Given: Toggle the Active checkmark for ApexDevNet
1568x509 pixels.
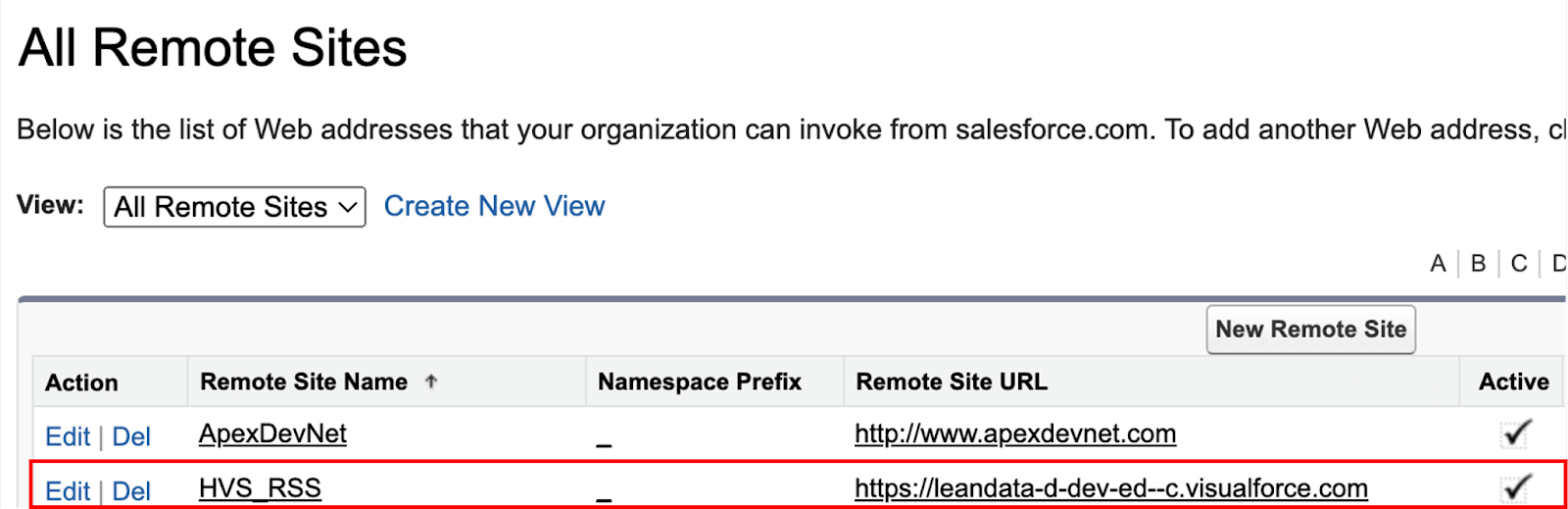Looking at the screenshot, I should pyautogui.click(x=1516, y=433).
